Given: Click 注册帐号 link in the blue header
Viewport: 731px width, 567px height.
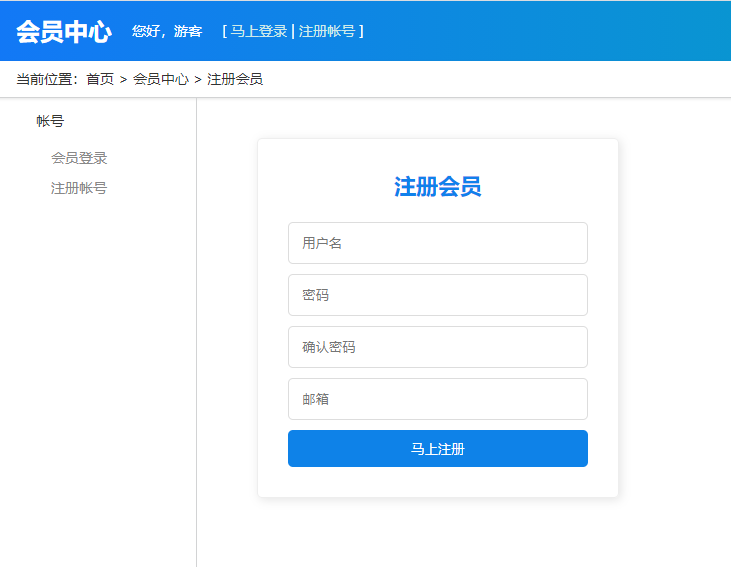Looking at the screenshot, I should point(326,31).
